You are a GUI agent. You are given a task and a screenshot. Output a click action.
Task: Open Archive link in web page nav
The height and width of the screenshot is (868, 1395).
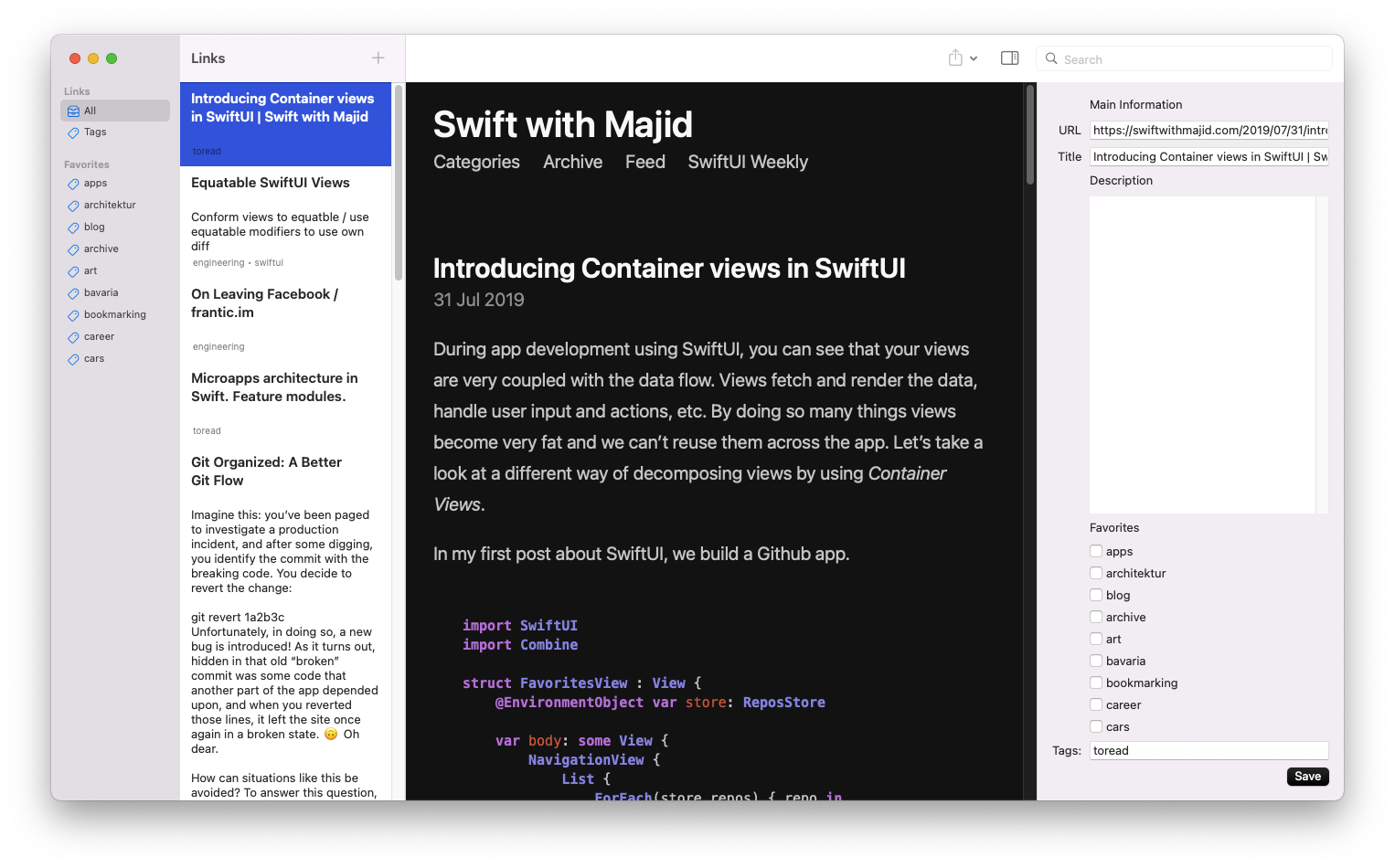click(x=573, y=162)
